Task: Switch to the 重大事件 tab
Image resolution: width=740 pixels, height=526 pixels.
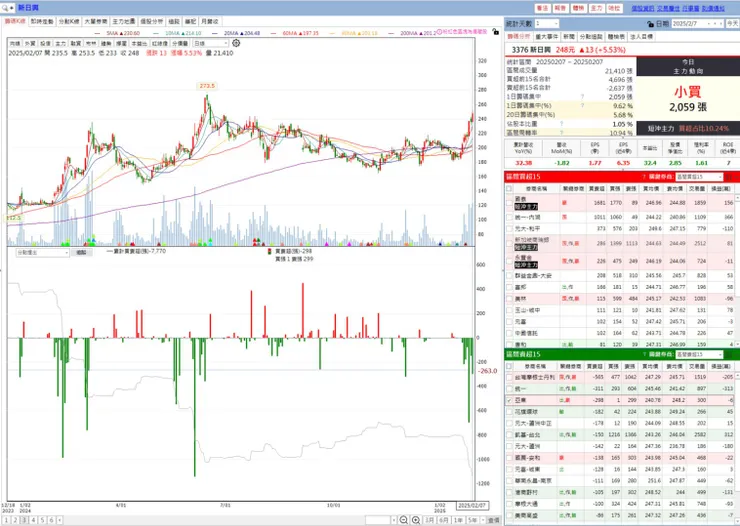Action: click(547, 37)
